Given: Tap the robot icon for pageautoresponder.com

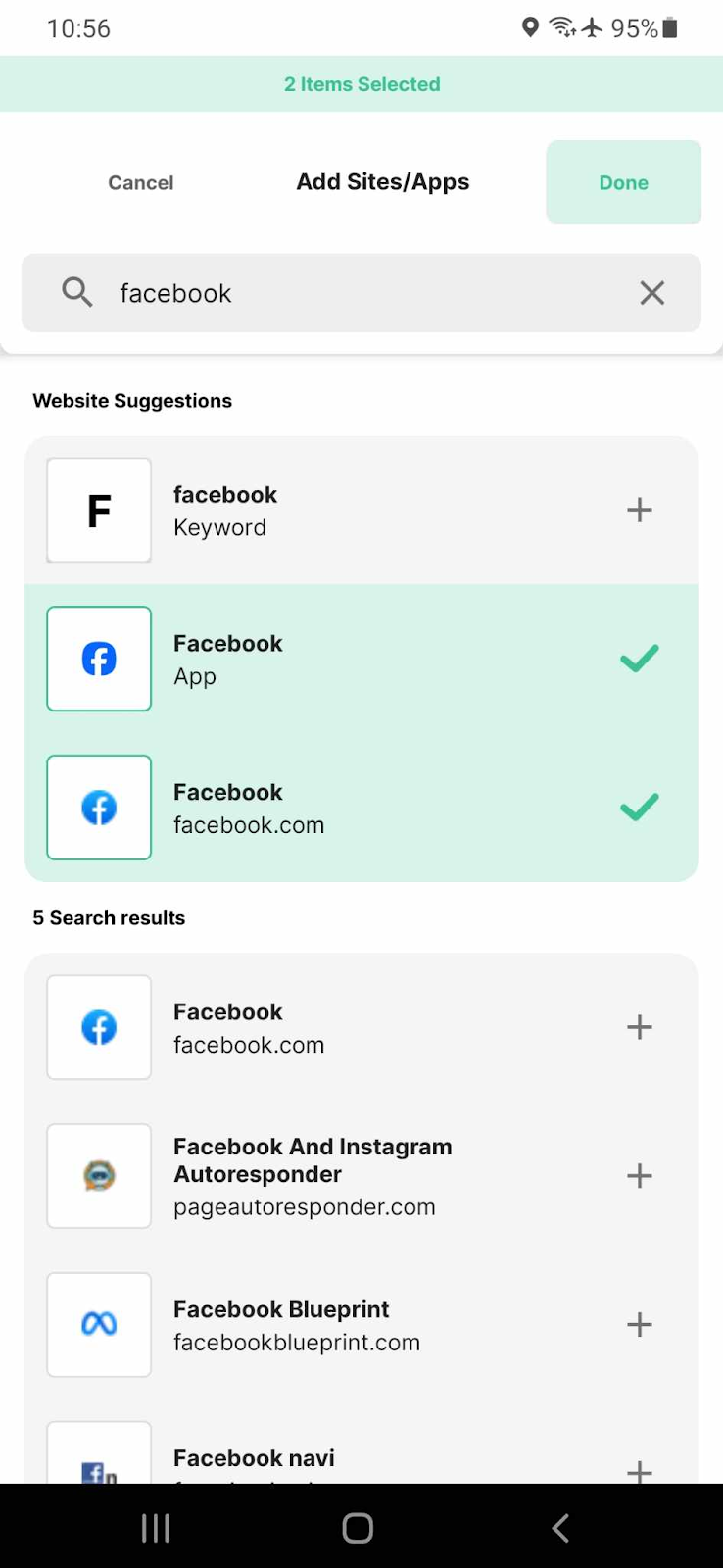Looking at the screenshot, I should tap(98, 1176).
